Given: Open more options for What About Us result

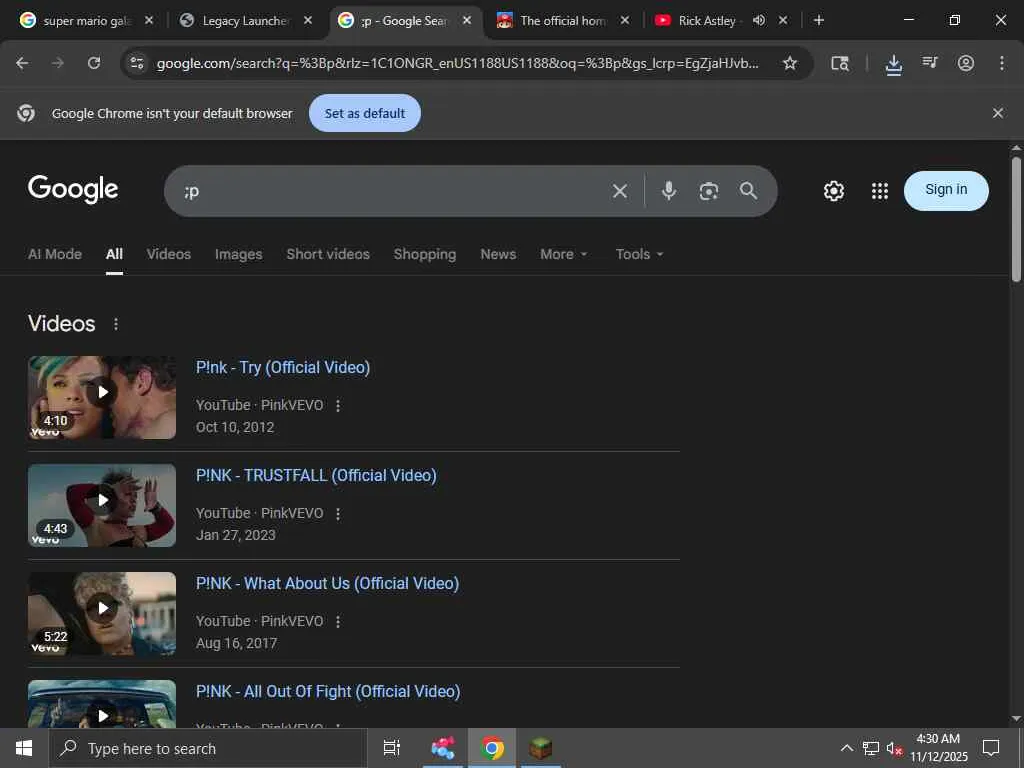Looking at the screenshot, I should coord(338,622).
